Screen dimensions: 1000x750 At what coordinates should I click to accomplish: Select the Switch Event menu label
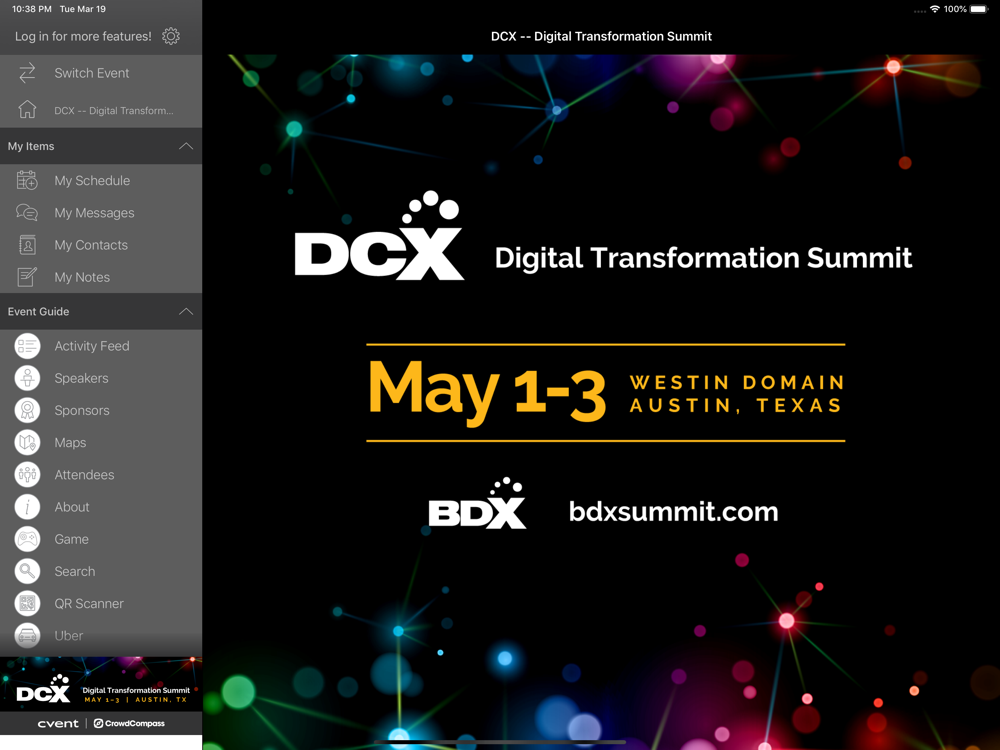pos(92,73)
